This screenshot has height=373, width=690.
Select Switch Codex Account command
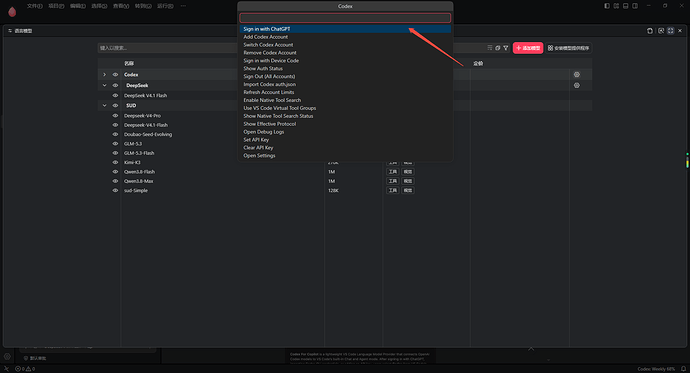click(x=345, y=45)
